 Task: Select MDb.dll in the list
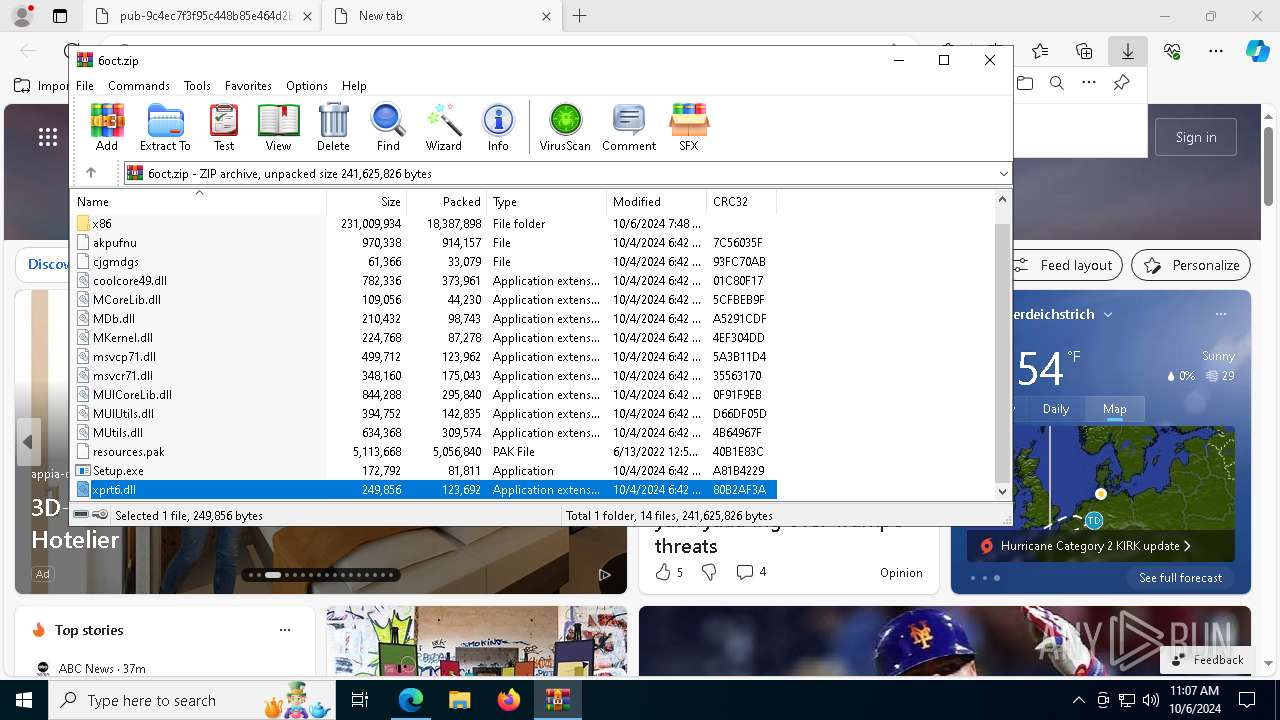tap(425, 319)
